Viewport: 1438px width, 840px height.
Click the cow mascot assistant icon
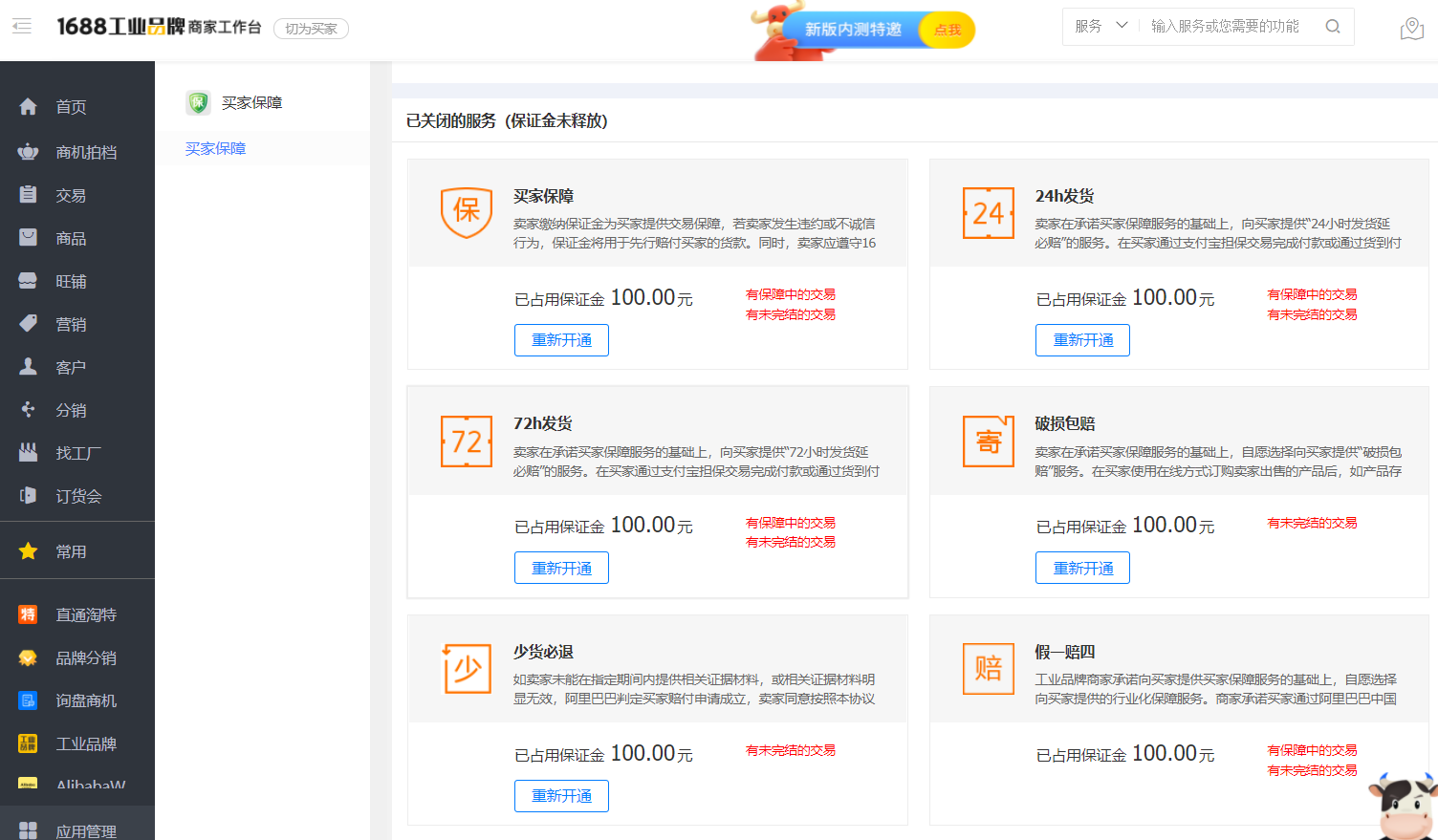(x=1403, y=808)
